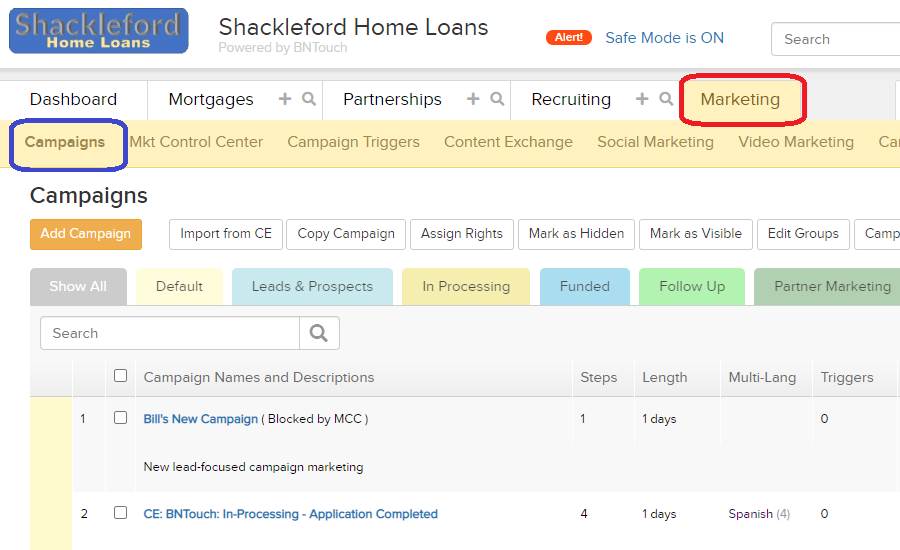The image size is (900, 550).
Task: Filter by the Leads & Prospects group
Action: coord(312,286)
